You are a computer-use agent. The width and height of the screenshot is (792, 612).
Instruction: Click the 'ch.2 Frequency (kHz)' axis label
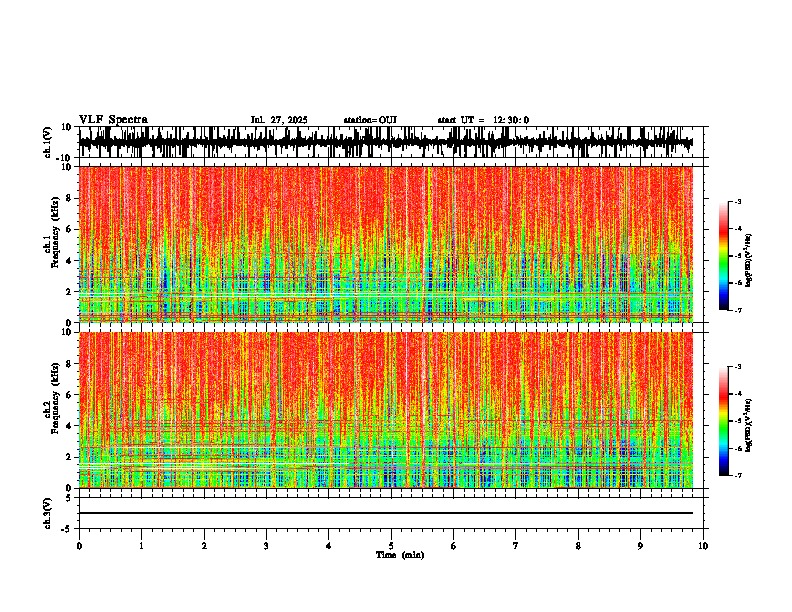click(51, 398)
